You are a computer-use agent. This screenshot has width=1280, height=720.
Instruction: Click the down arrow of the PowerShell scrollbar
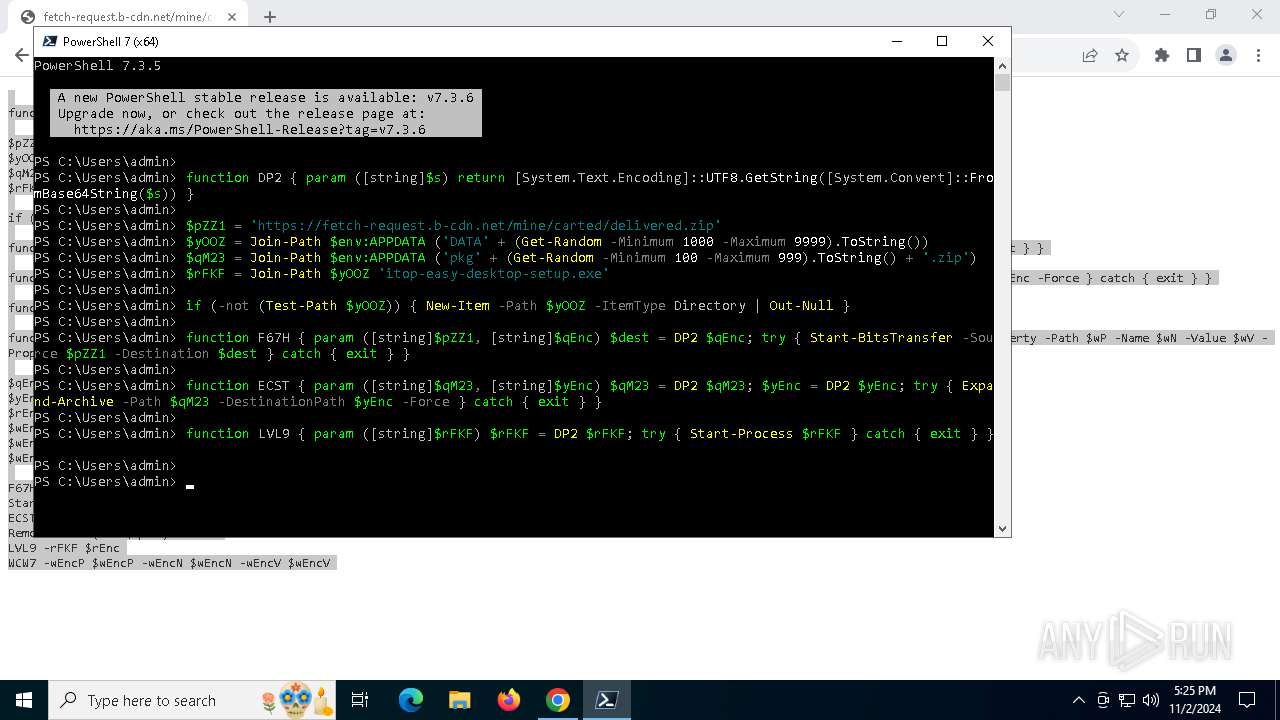(1003, 529)
